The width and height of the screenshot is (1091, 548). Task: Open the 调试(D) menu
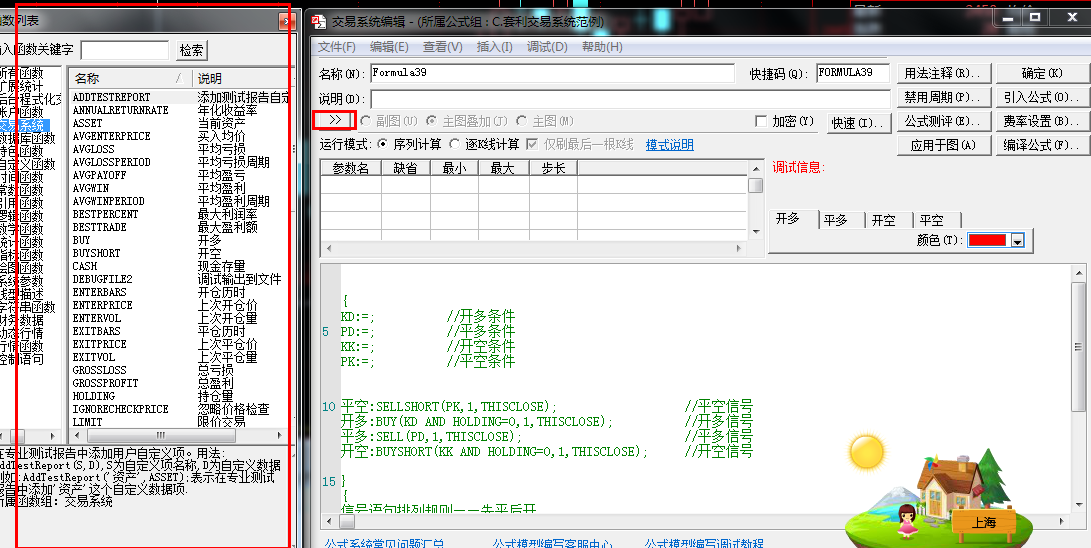[547, 47]
